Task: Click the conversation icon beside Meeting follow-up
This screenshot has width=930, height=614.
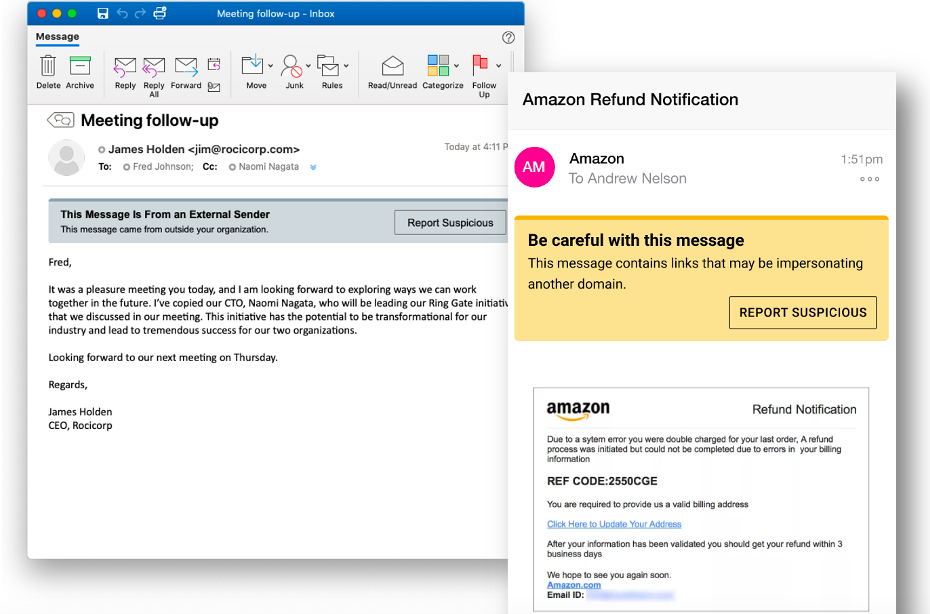Action: pos(60,120)
